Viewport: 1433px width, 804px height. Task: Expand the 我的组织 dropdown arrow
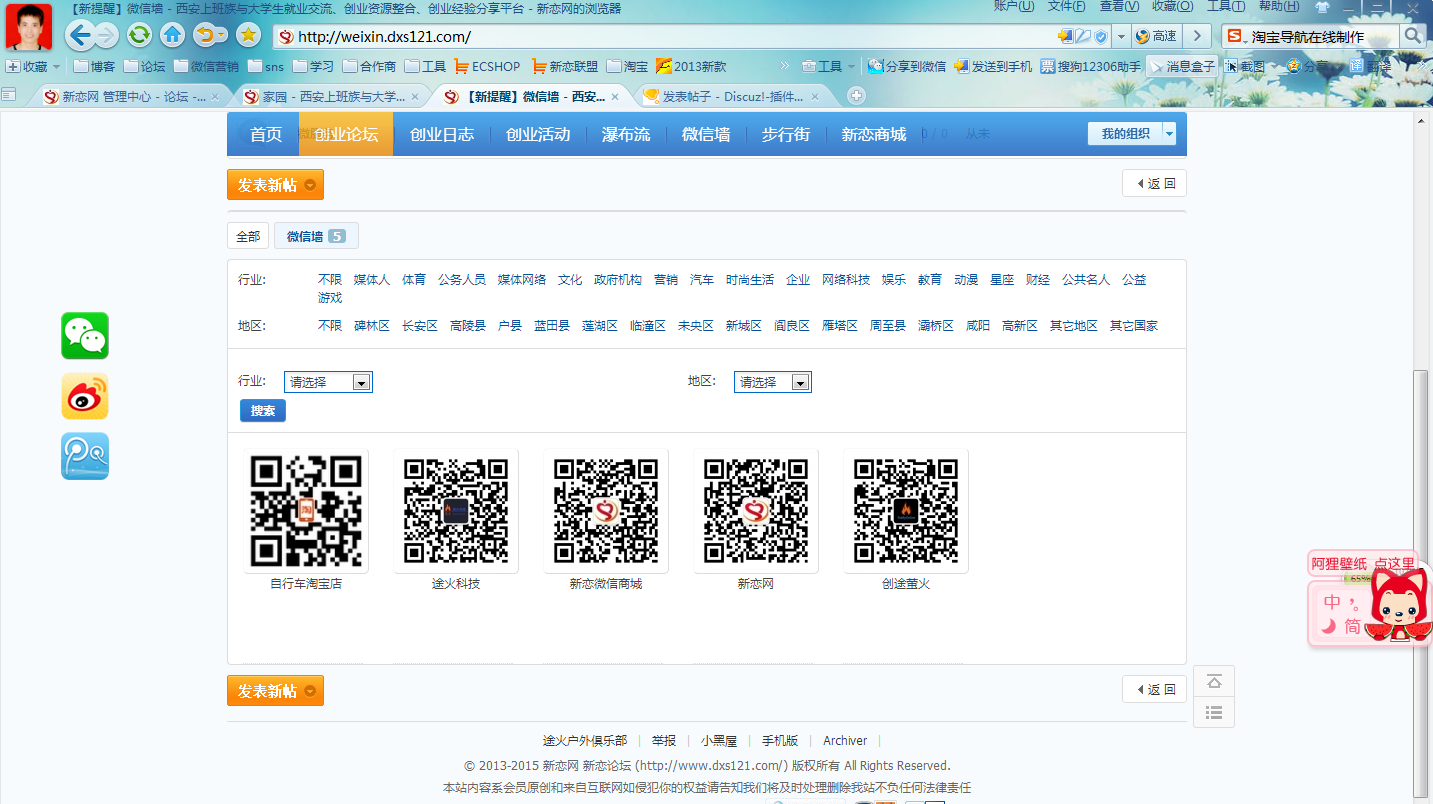[1168, 131]
